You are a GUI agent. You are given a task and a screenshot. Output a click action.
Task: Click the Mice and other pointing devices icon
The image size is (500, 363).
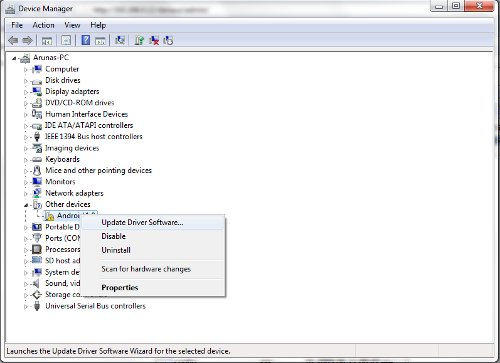(x=37, y=171)
